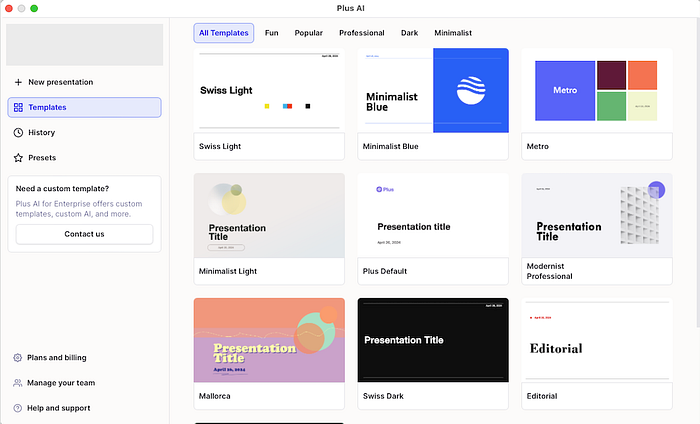
Task: Click the Swiss Light caption text
Action: (220, 146)
